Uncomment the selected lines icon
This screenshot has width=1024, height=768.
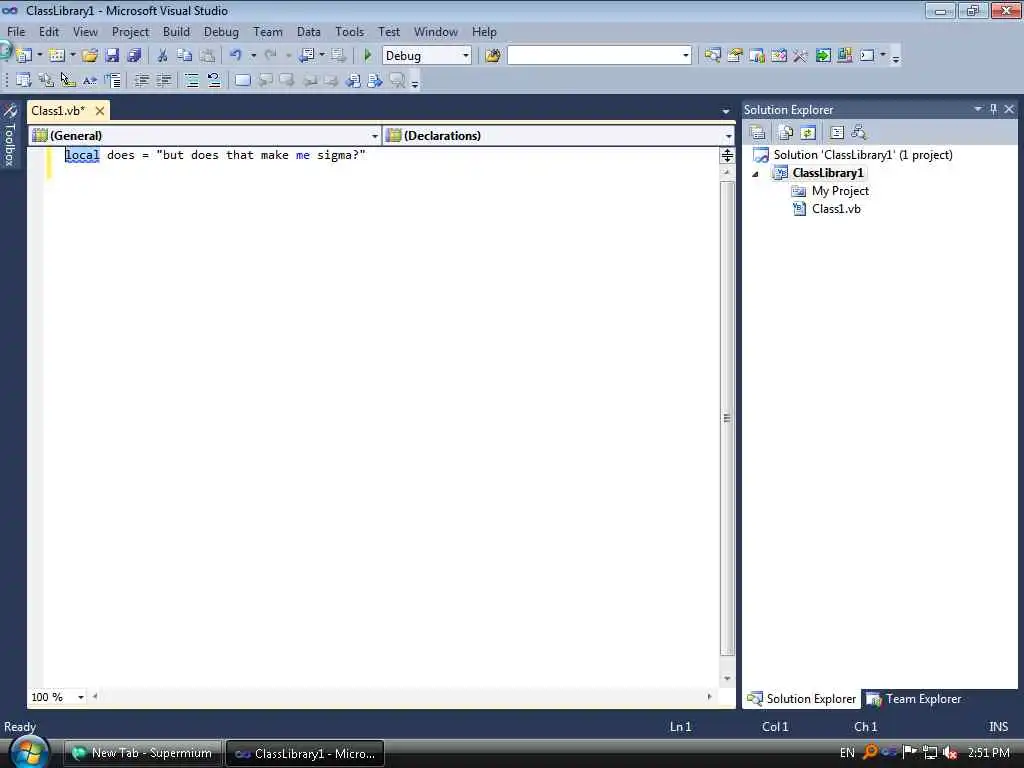click(214, 80)
